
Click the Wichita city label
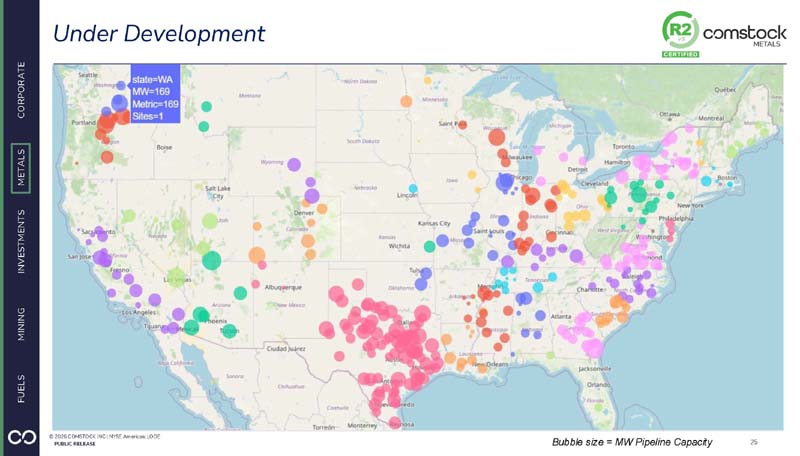click(399, 246)
